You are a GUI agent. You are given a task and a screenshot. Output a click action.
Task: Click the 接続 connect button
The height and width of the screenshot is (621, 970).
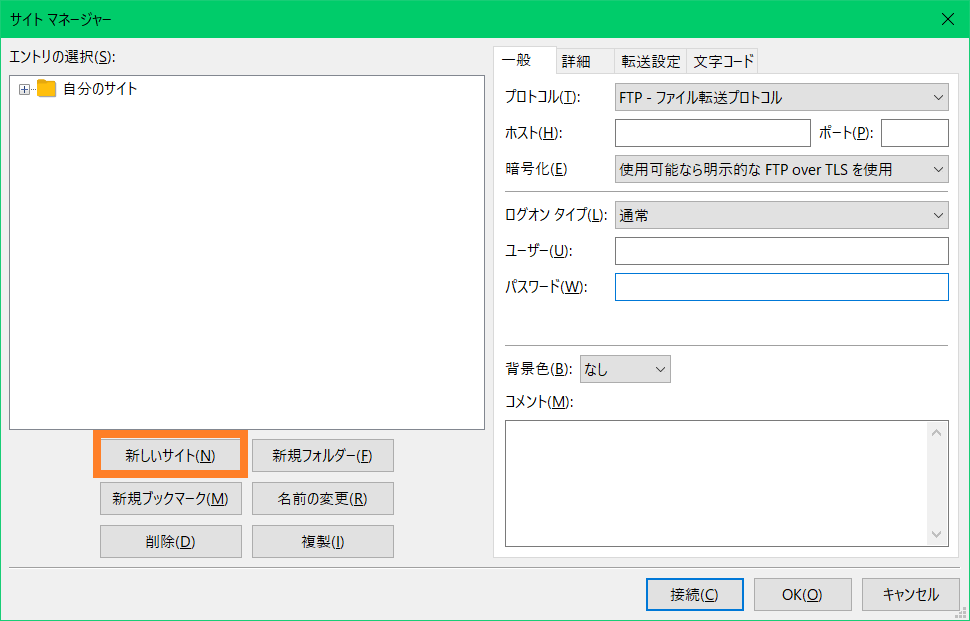[695, 594]
